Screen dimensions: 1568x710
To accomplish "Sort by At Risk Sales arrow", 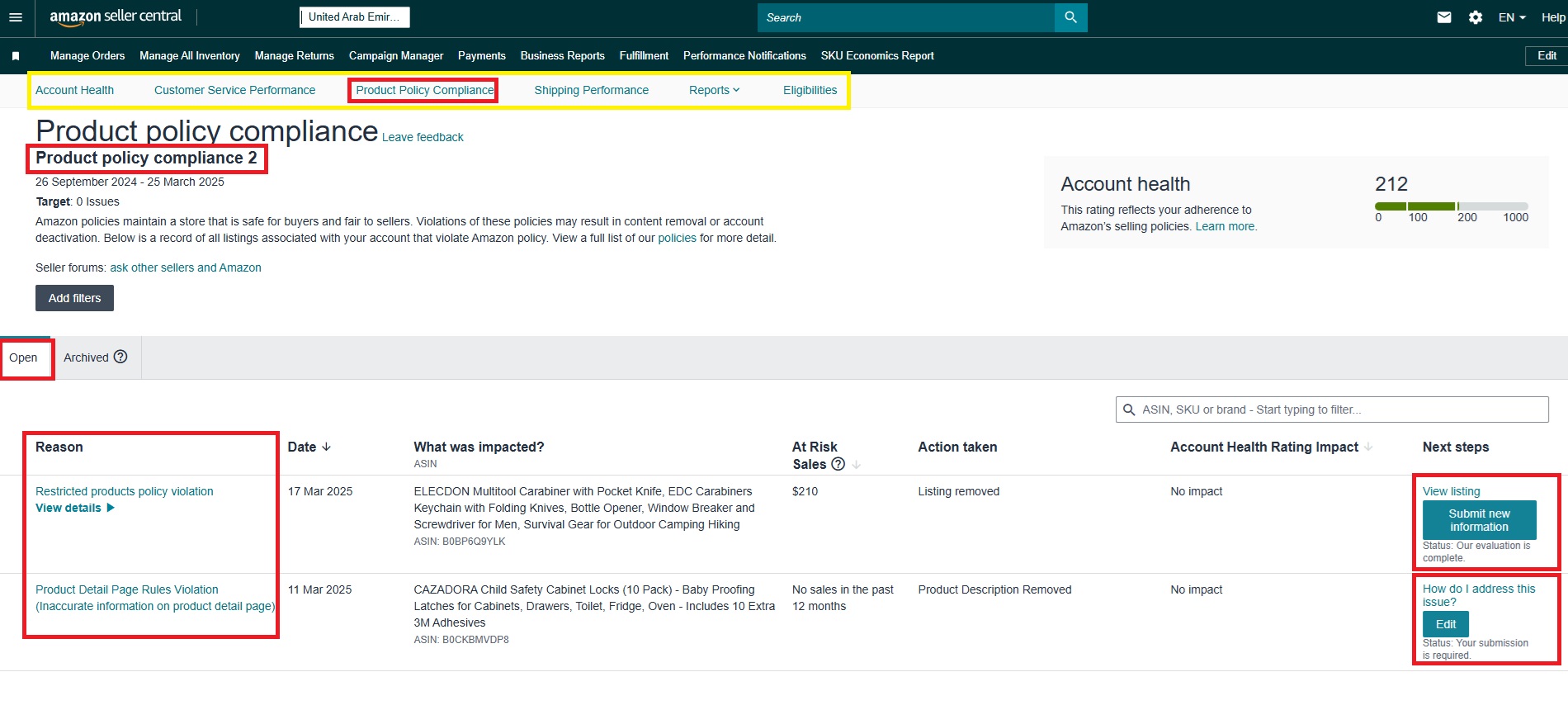I will tap(856, 465).
